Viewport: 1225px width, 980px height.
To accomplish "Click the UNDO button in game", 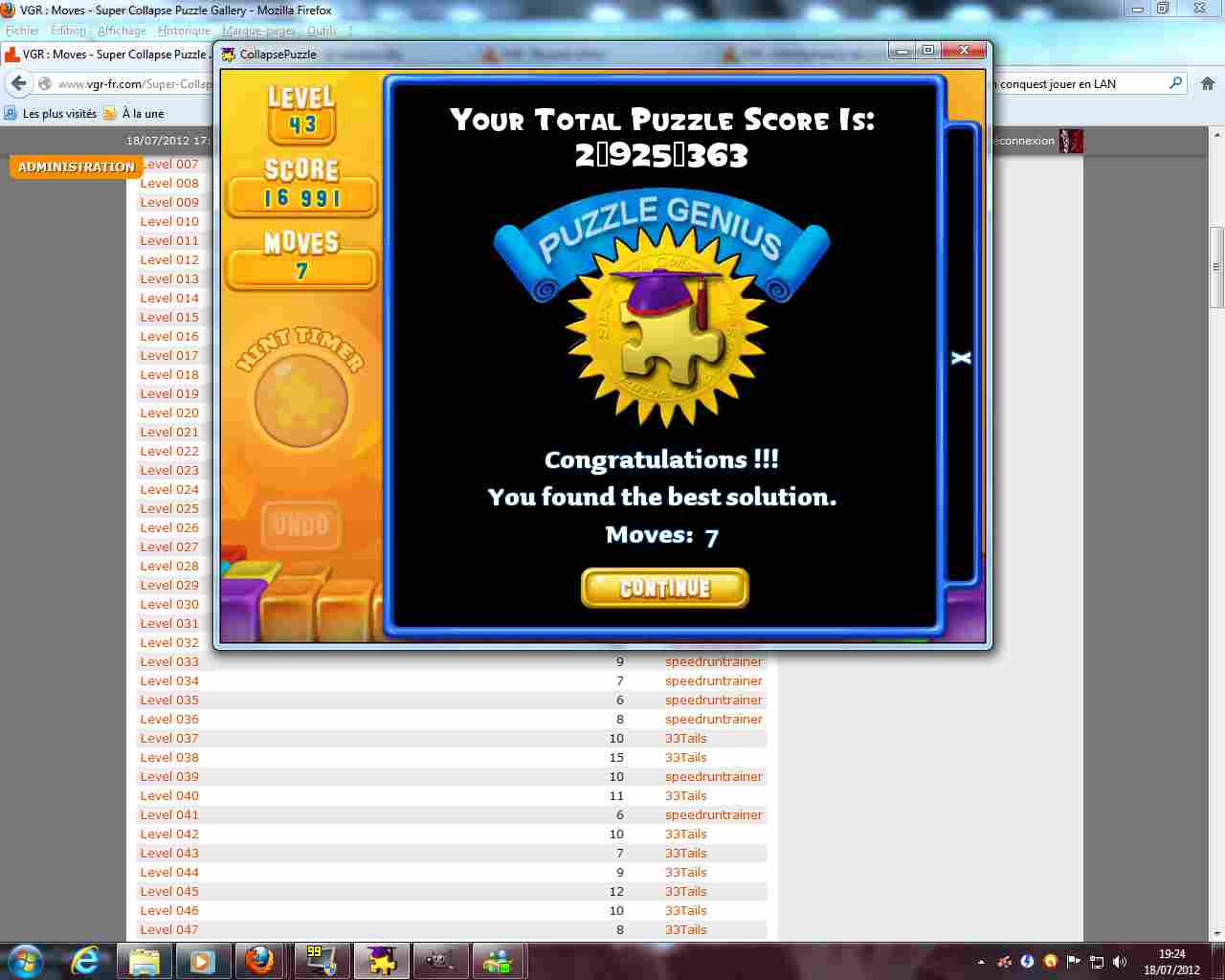I will tap(301, 525).
